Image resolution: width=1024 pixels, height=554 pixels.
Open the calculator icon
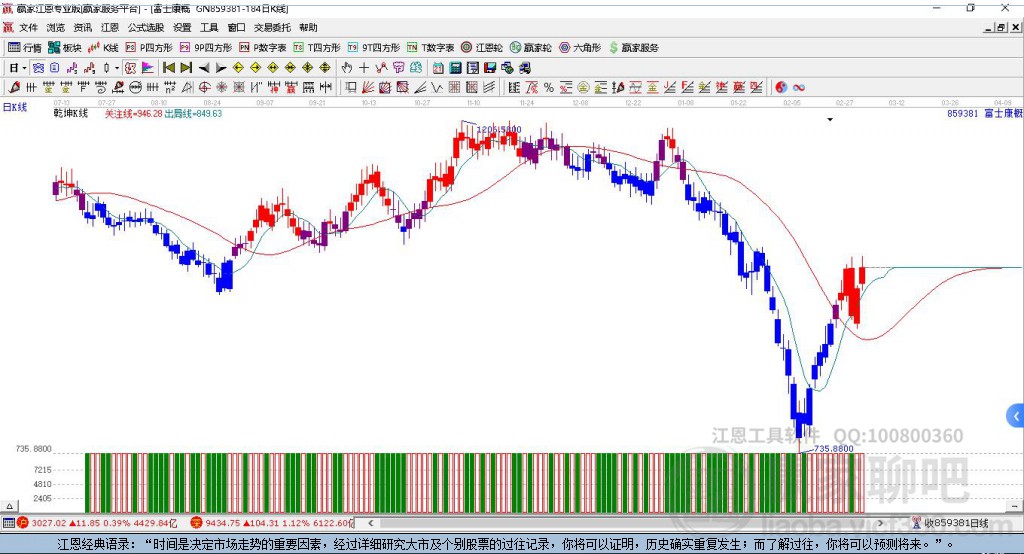pyautogui.click(x=455, y=68)
